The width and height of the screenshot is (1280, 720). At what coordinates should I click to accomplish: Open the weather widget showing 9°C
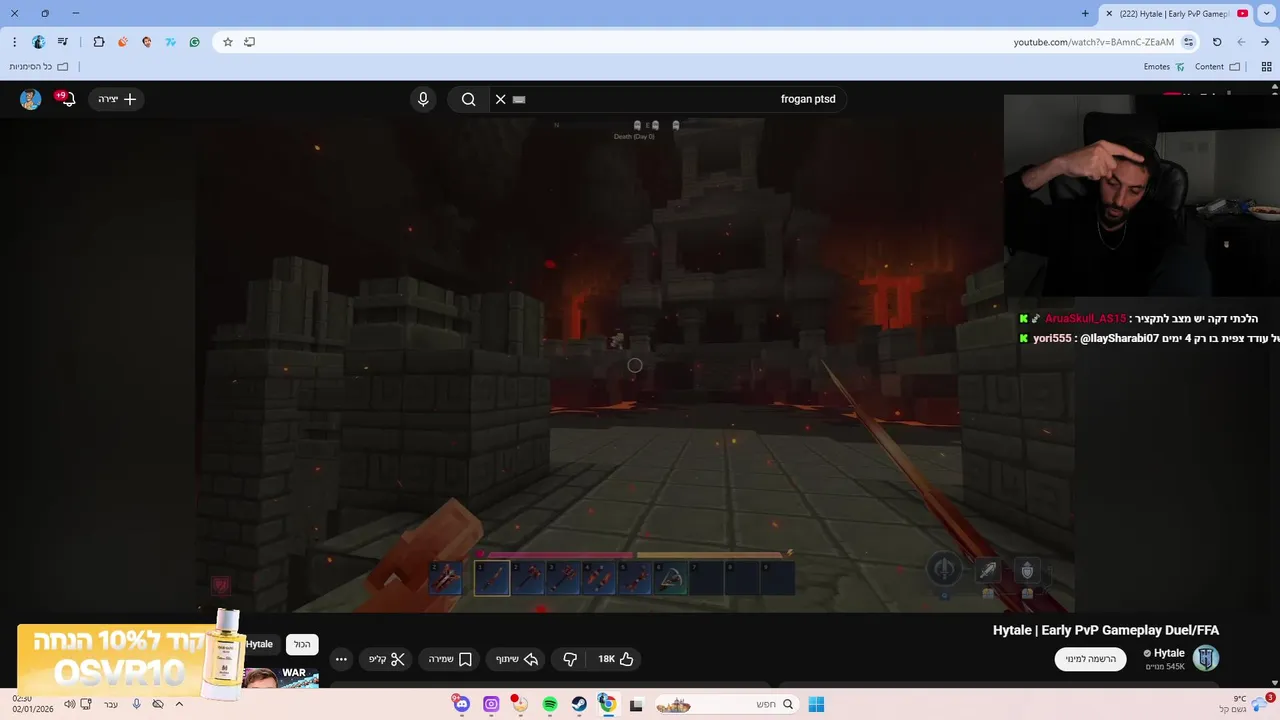(x=1246, y=704)
